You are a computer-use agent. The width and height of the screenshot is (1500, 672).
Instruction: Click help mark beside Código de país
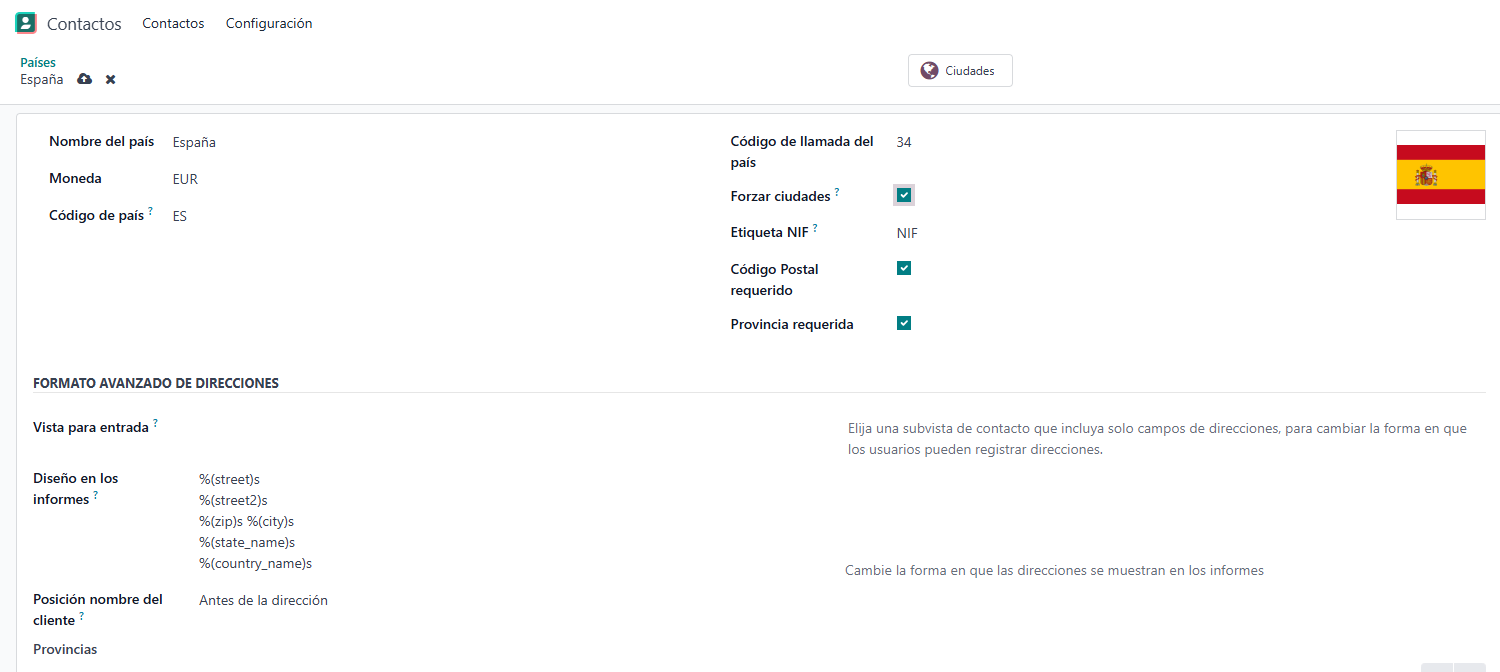tap(151, 211)
